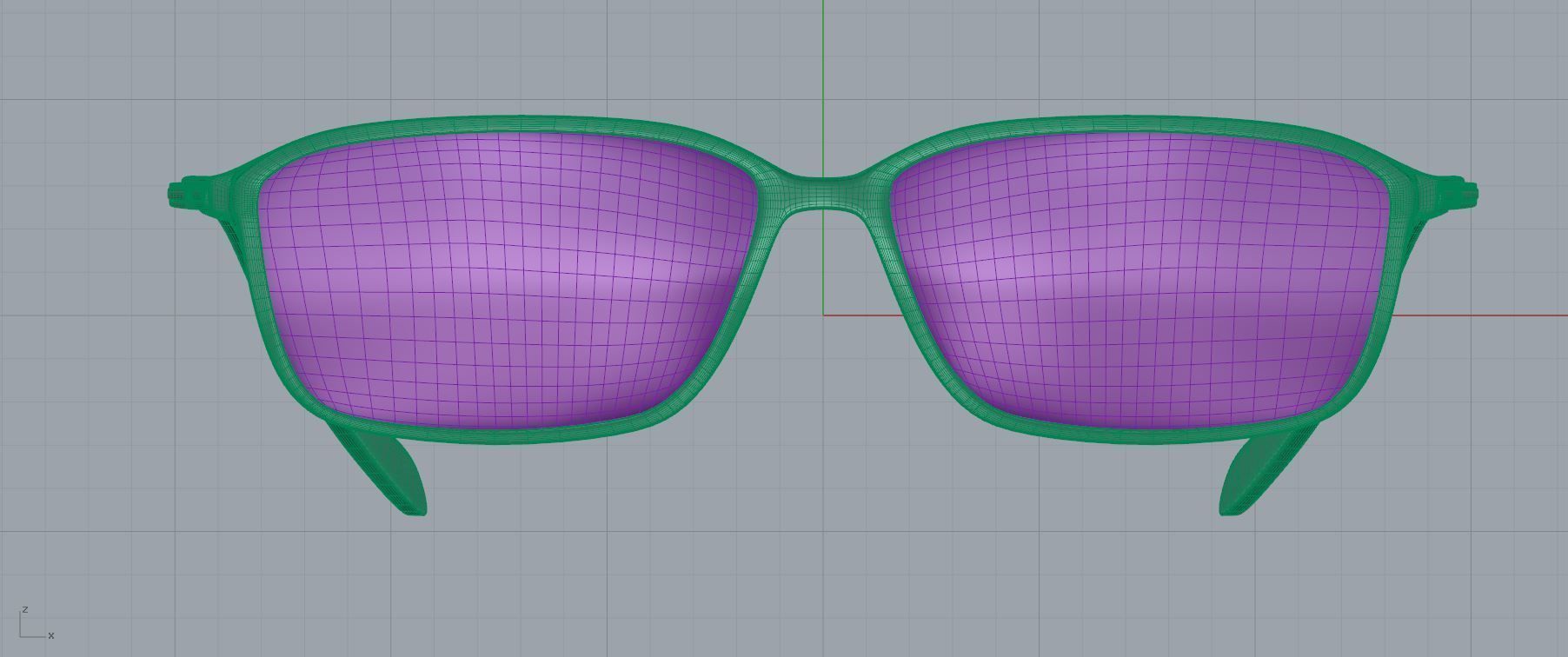Select the right purple lens surface

[x=1139, y=280]
